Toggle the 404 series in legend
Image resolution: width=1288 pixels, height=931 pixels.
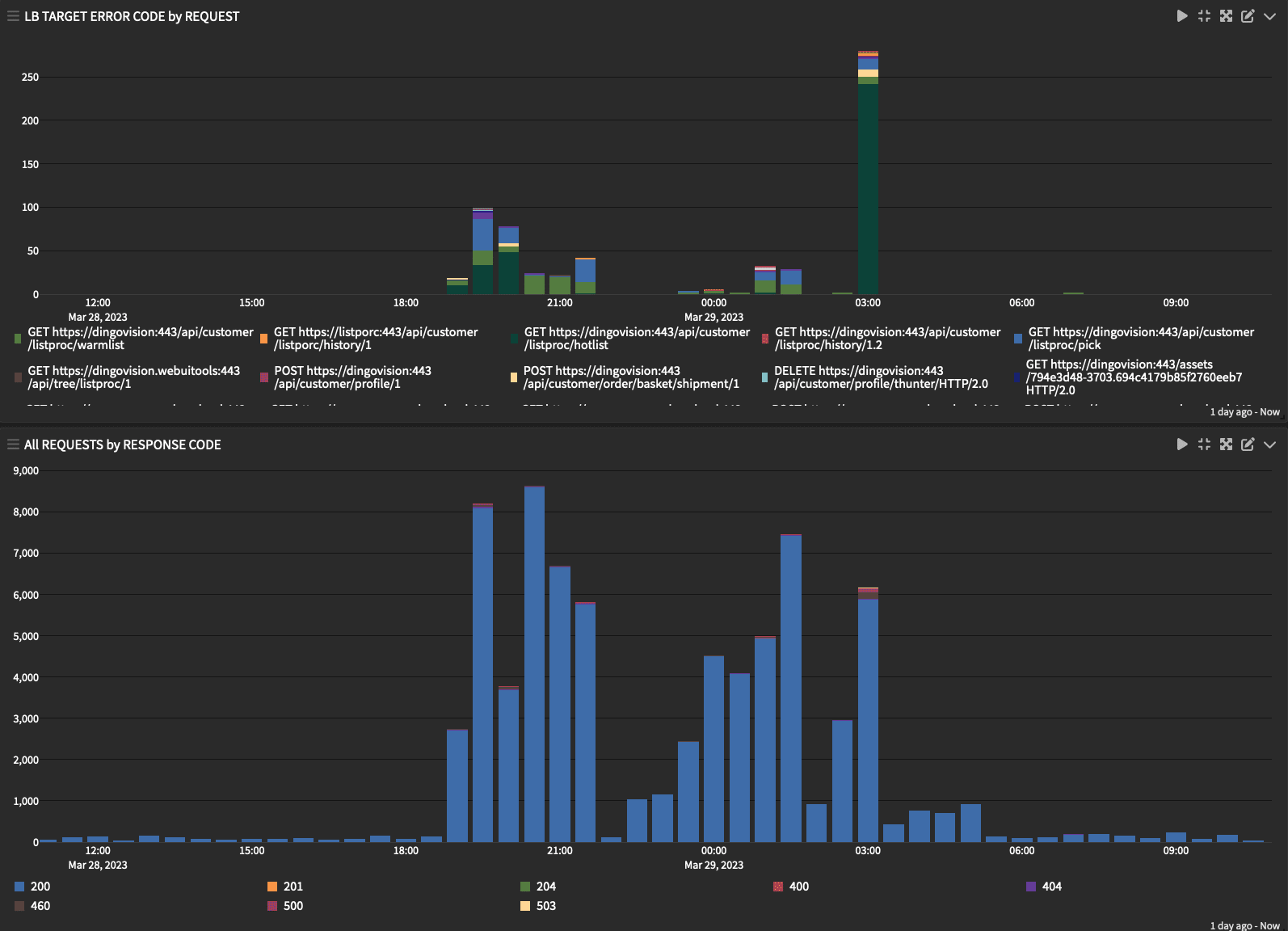click(1051, 887)
